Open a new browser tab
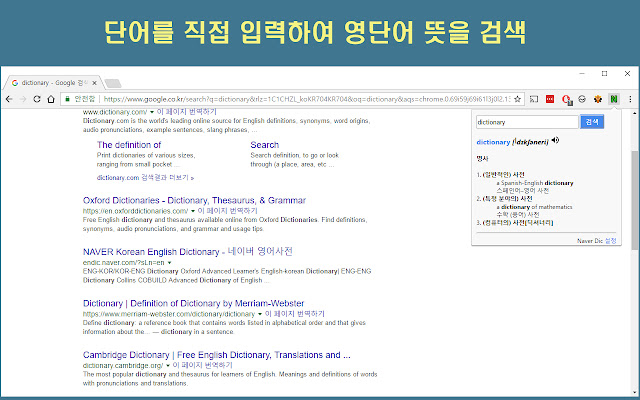 click(x=113, y=84)
